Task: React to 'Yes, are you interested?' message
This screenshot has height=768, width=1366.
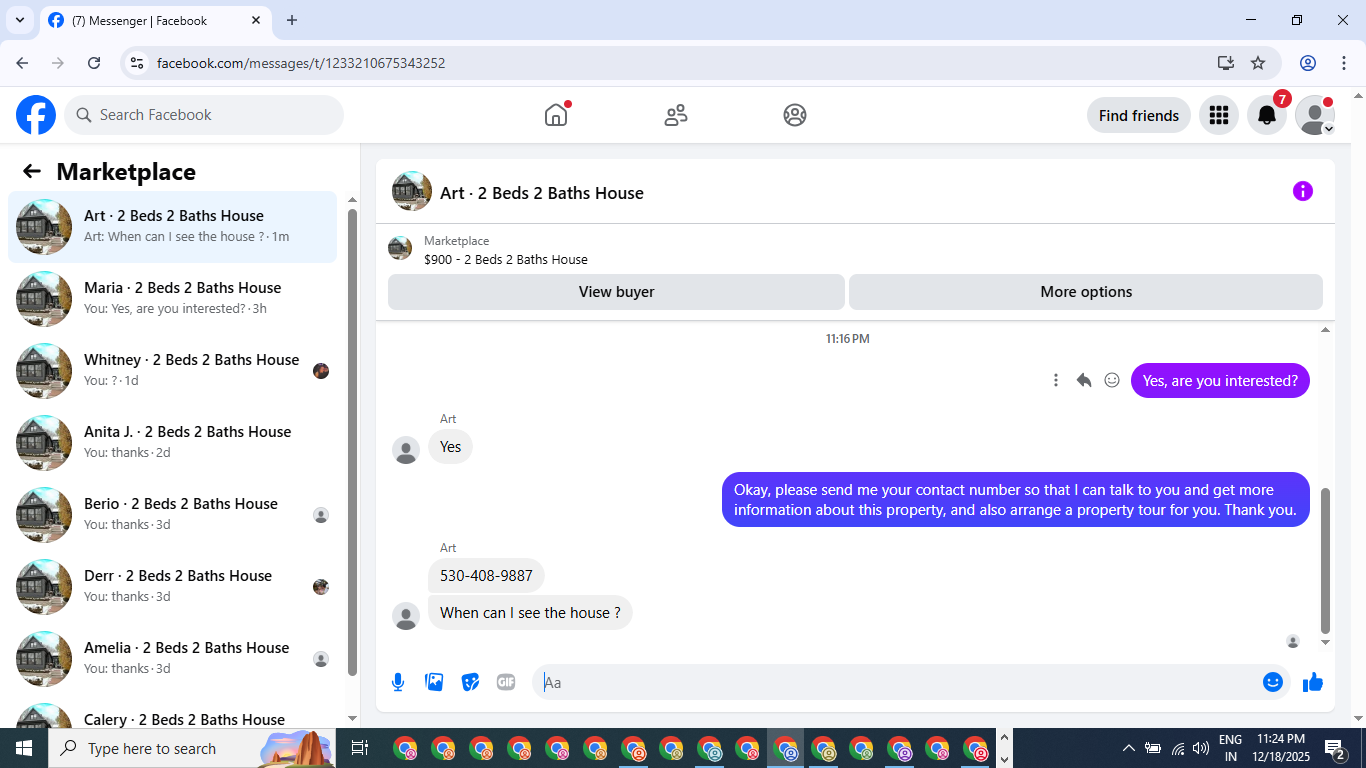Action: pos(1112,380)
